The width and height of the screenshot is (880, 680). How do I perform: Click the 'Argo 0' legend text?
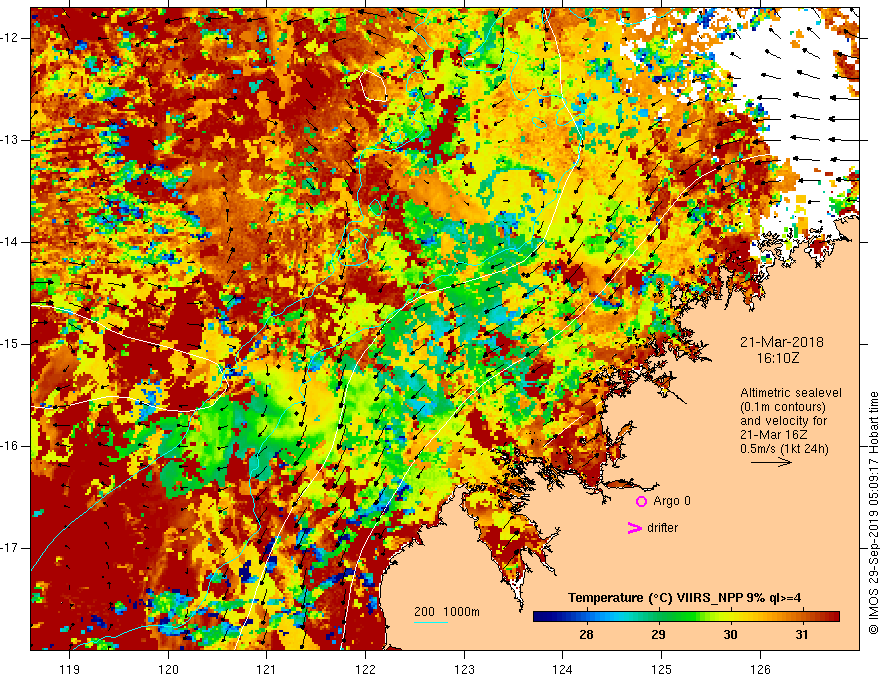point(672,501)
